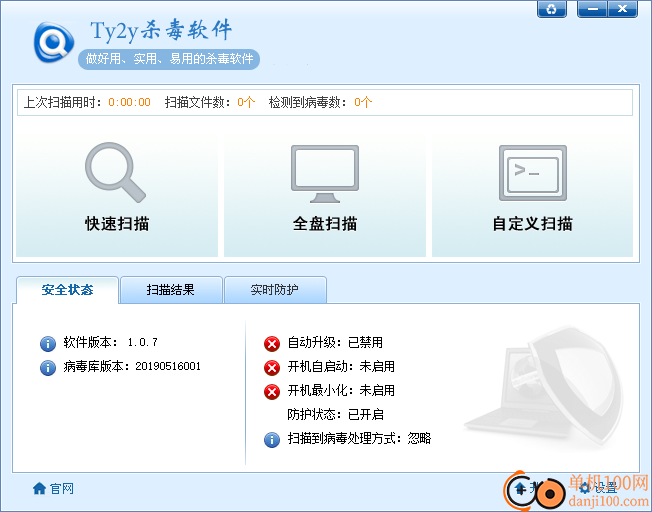Open the 设置 settings button
Image resolution: width=652 pixels, height=512 pixels.
coord(600,488)
